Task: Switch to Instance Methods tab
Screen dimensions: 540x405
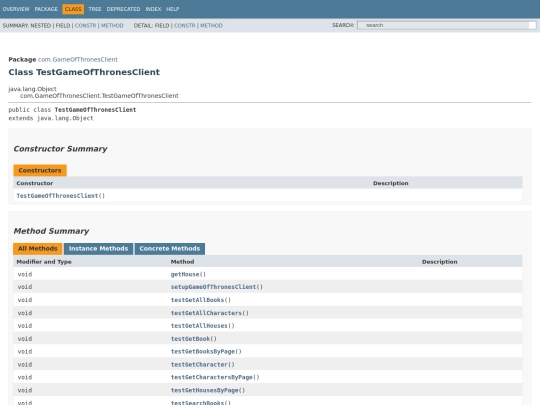Action: (x=98, y=249)
